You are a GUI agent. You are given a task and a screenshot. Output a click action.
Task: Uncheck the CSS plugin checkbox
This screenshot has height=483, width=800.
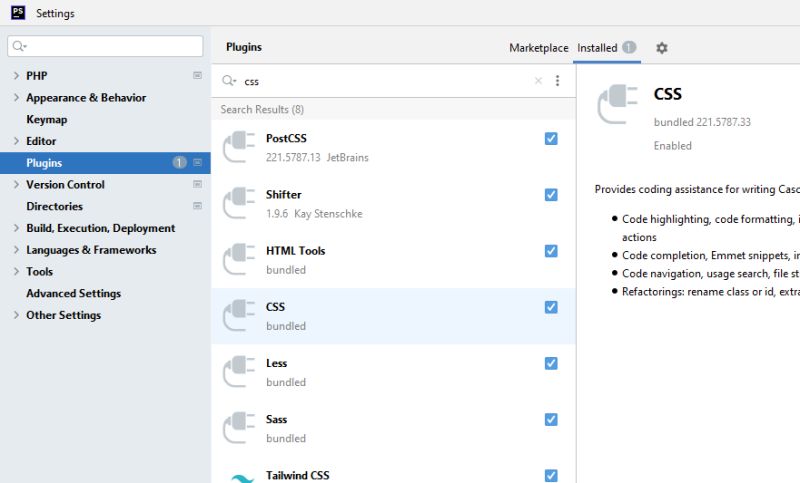point(551,307)
